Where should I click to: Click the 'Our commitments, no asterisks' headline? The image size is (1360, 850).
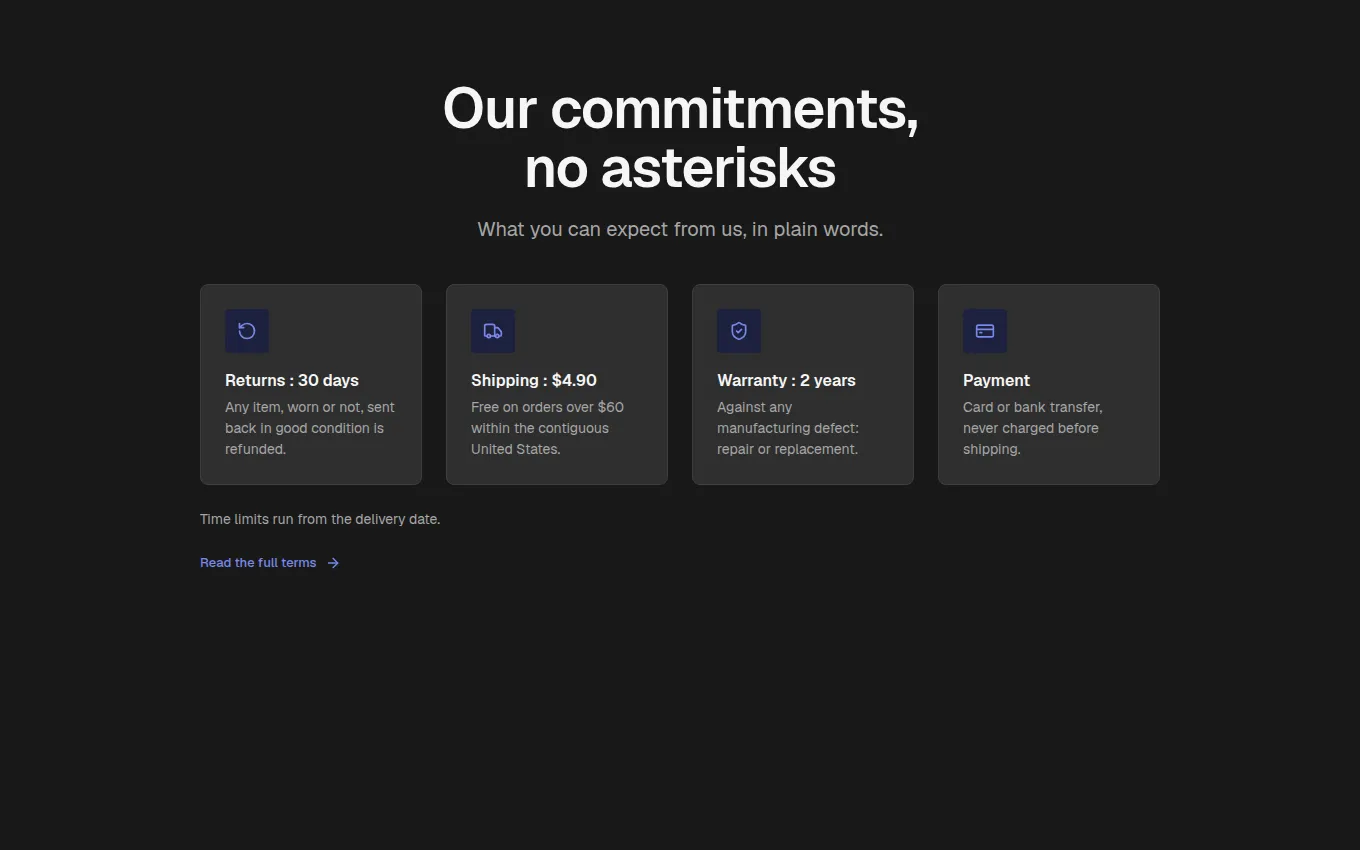coord(680,138)
